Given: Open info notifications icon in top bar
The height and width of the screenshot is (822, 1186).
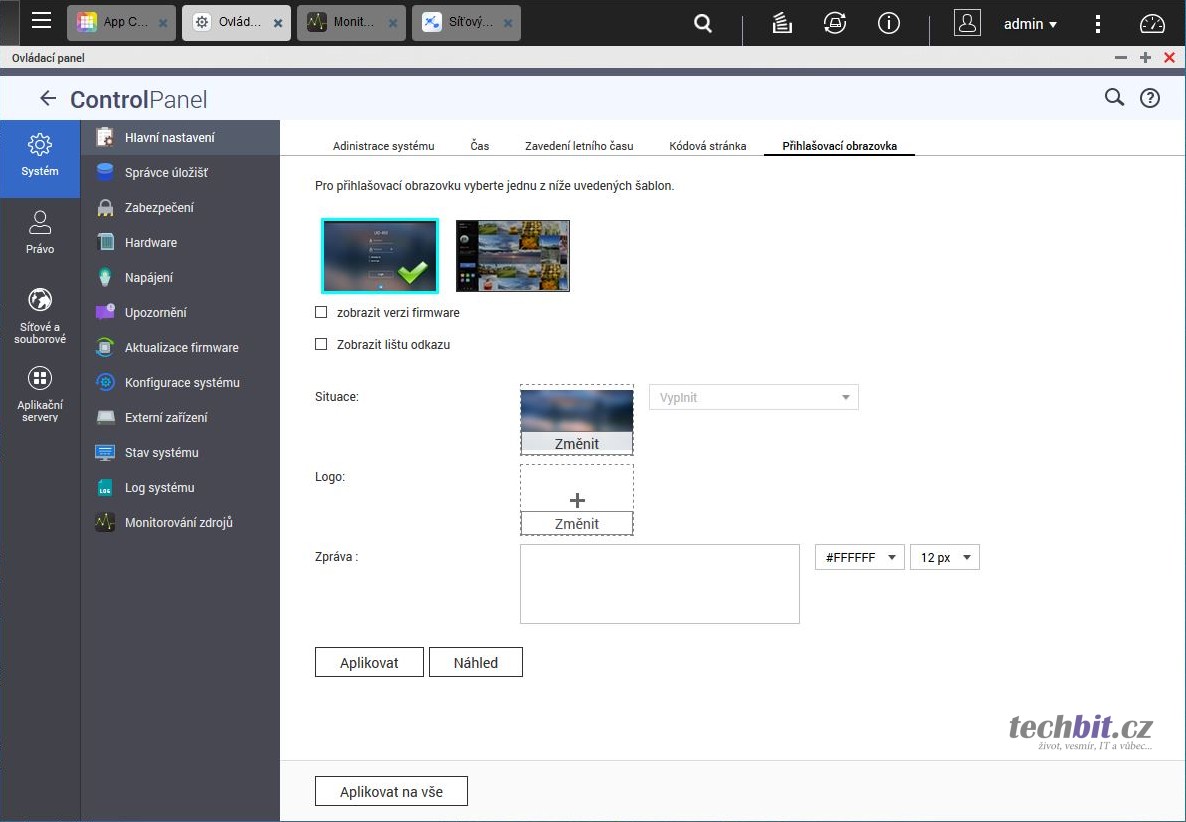Looking at the screenshot, I should click(x=888, y=24).
